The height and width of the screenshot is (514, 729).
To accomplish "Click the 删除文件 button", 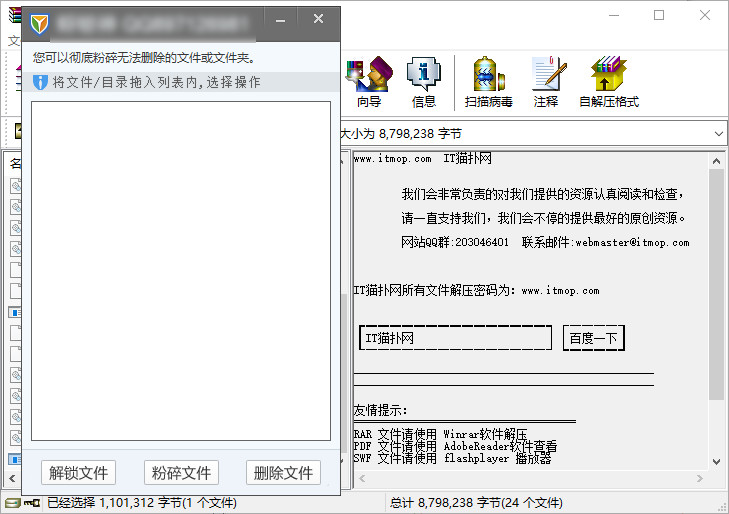I will (283, 473).
